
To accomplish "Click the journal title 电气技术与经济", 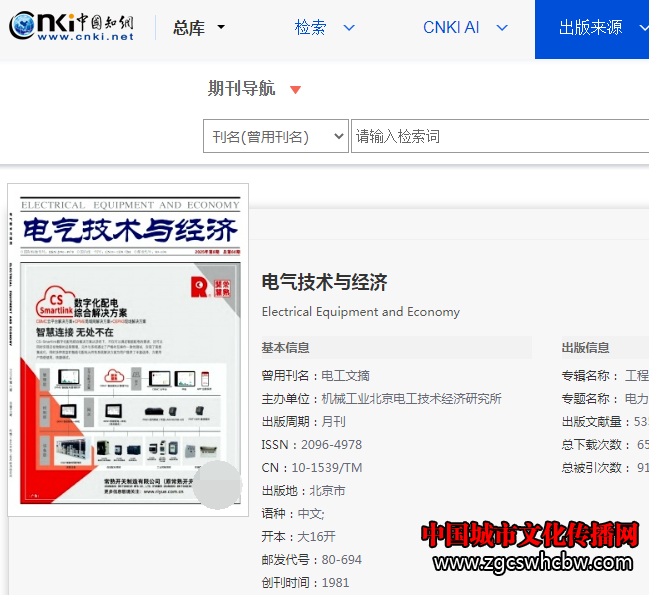I will (x=324, y=282).
